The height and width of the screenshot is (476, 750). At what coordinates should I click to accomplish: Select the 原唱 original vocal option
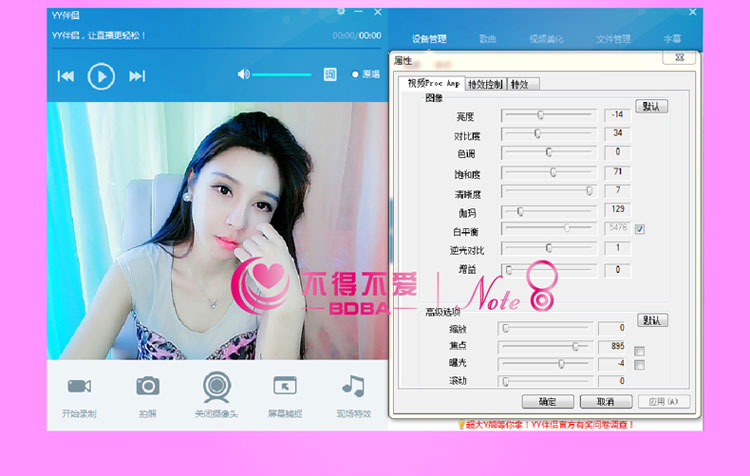[x=366, y=74]
